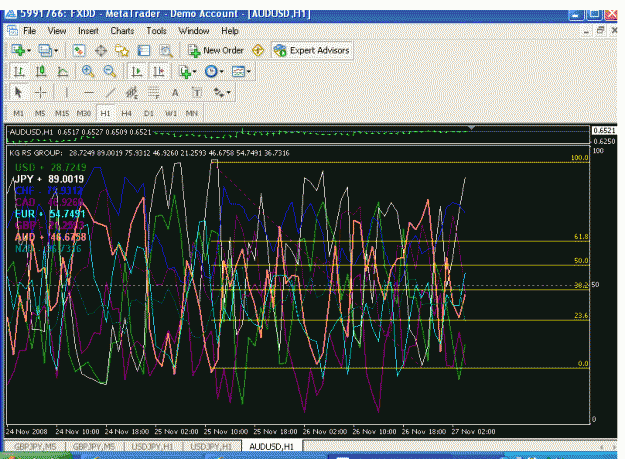Open the File menu
This screenshot has height=459, width=625.
coord(29,31)
